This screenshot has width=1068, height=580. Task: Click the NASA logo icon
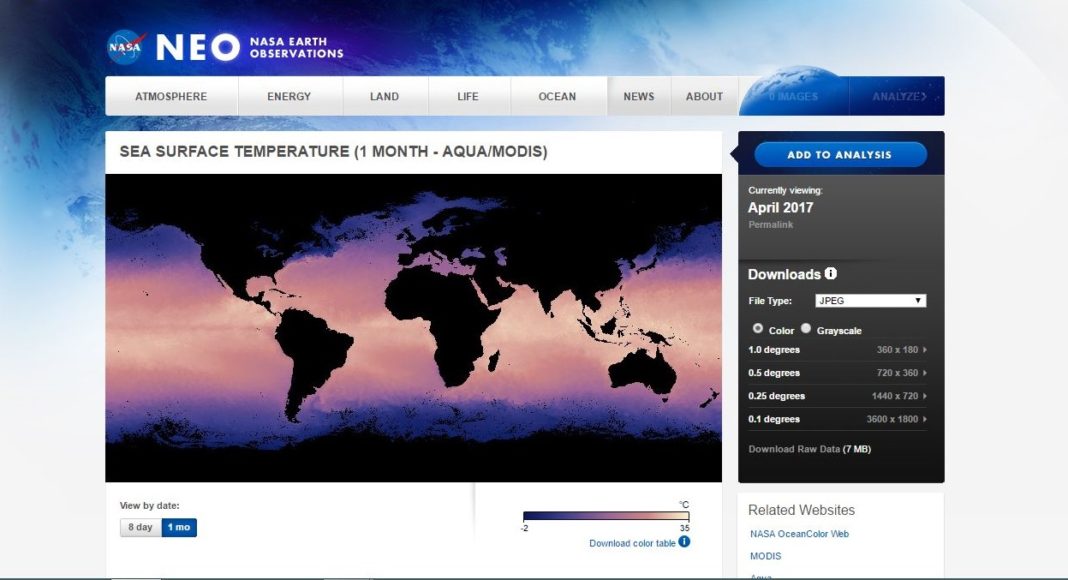pos(126,46)
